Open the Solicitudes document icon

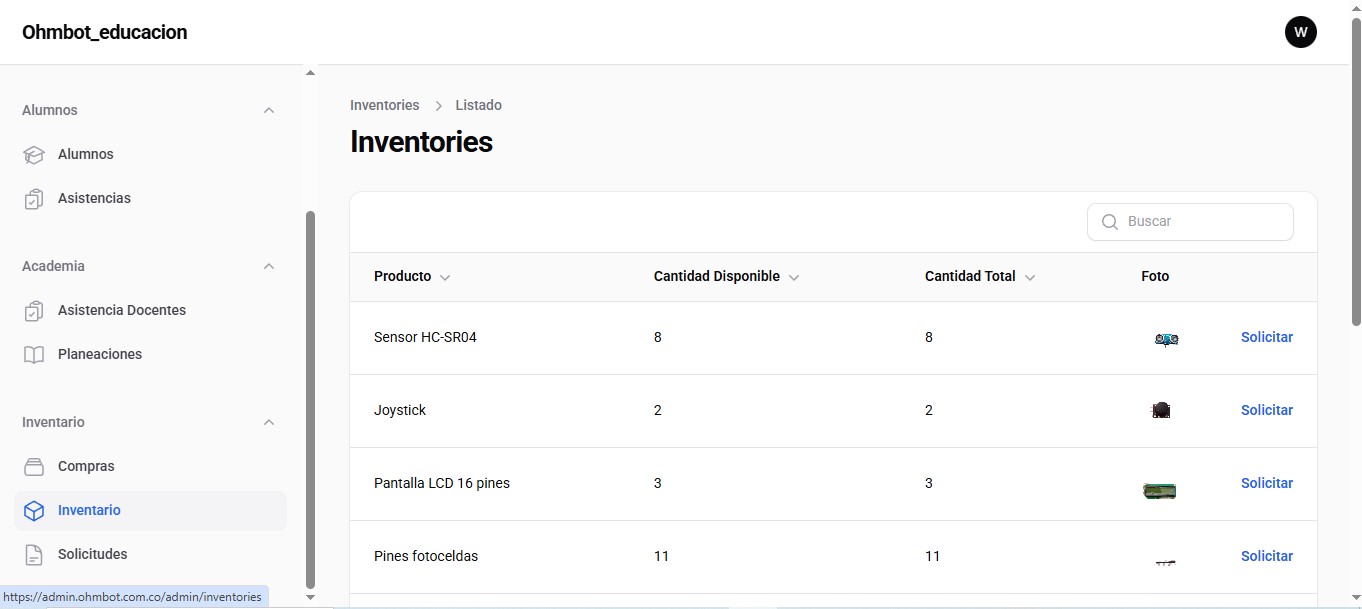point(34,555)
